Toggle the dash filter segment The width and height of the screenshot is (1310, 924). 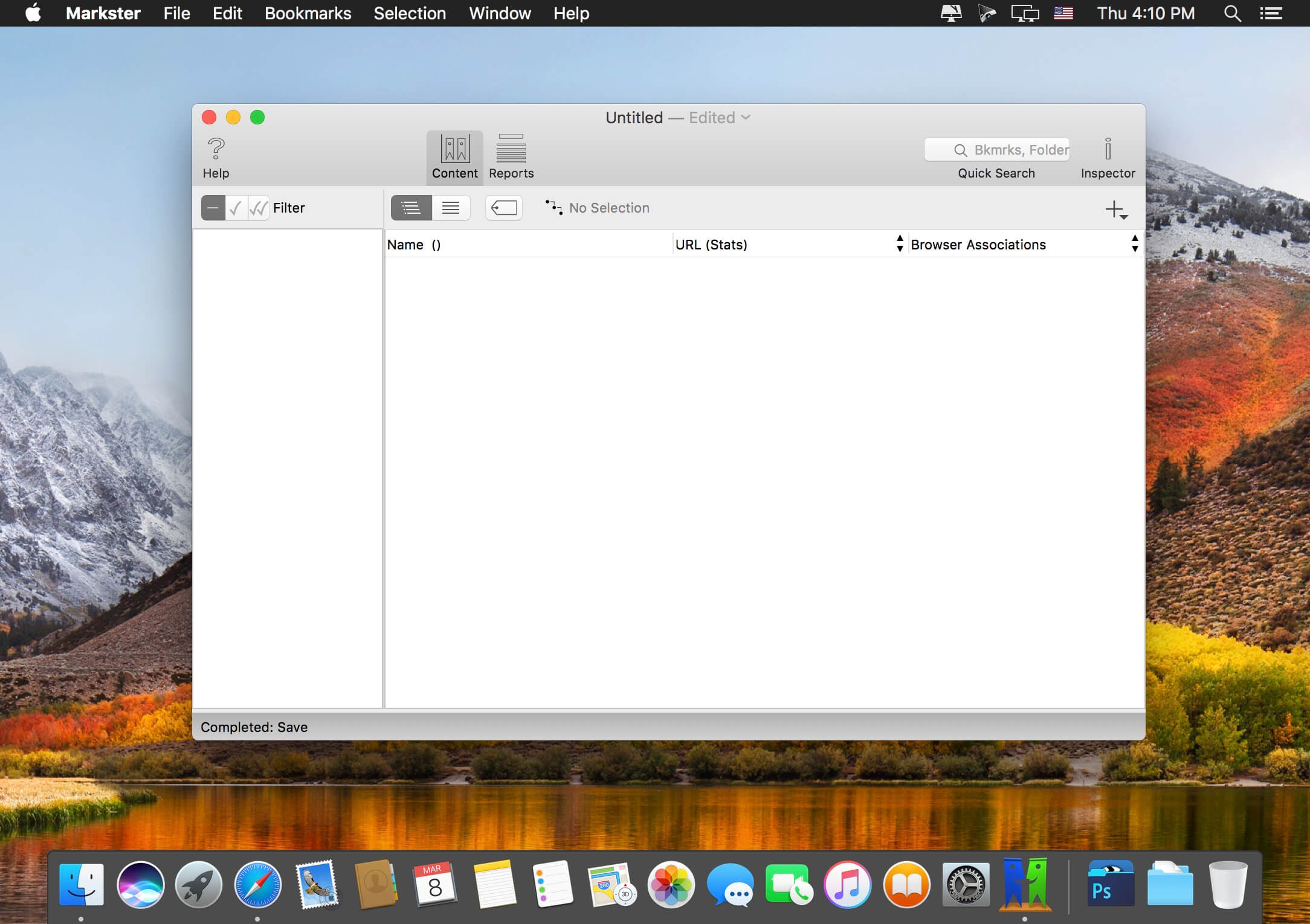(213, 208)
